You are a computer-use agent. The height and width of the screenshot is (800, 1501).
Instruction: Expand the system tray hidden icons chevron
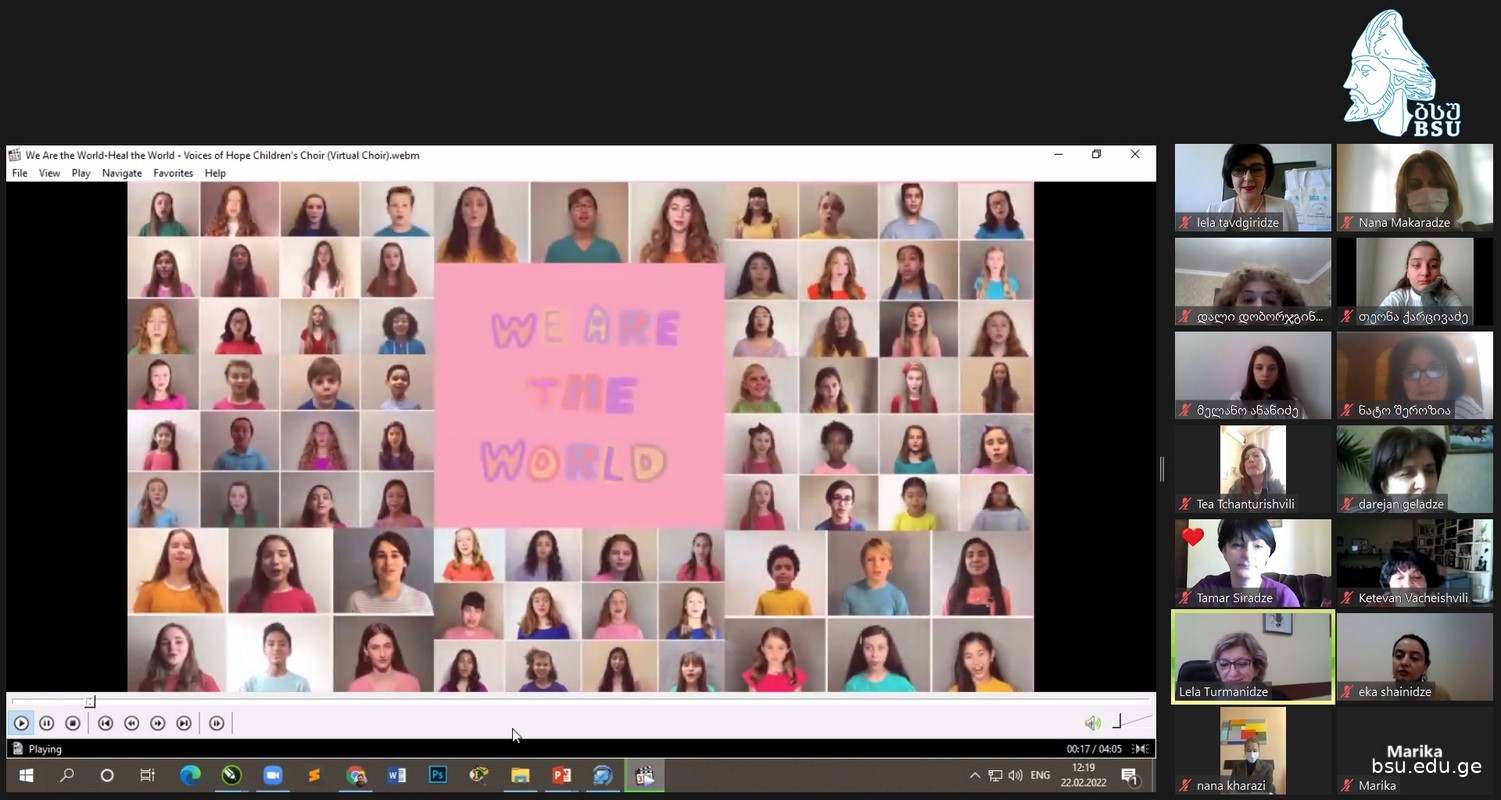point(975,776)
